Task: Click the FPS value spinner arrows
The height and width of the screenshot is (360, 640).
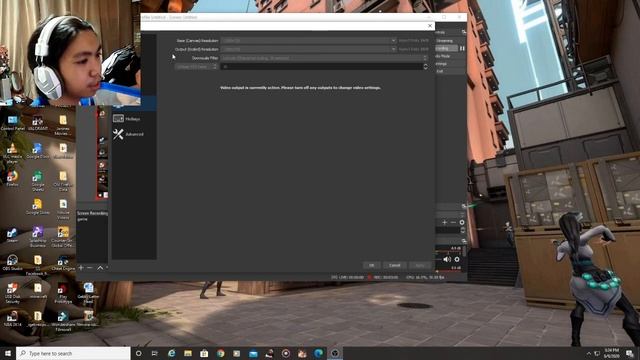Action: click(425, 67)
